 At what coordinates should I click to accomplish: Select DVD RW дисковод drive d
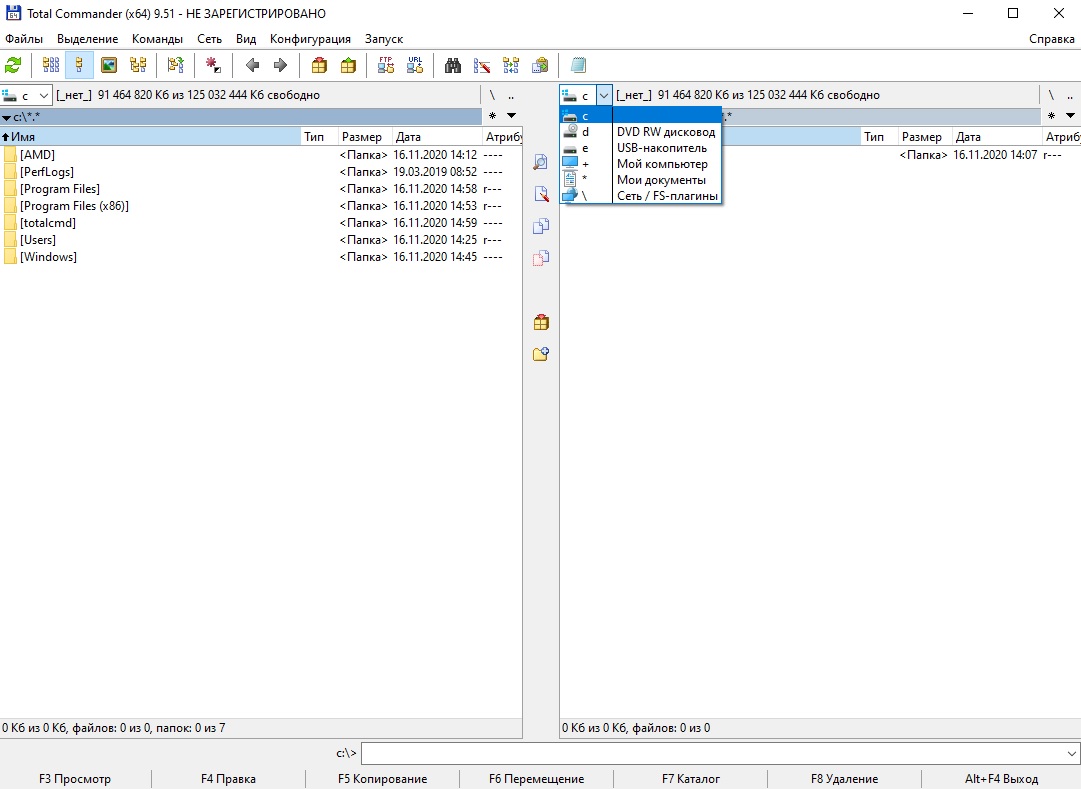[641, 132]
